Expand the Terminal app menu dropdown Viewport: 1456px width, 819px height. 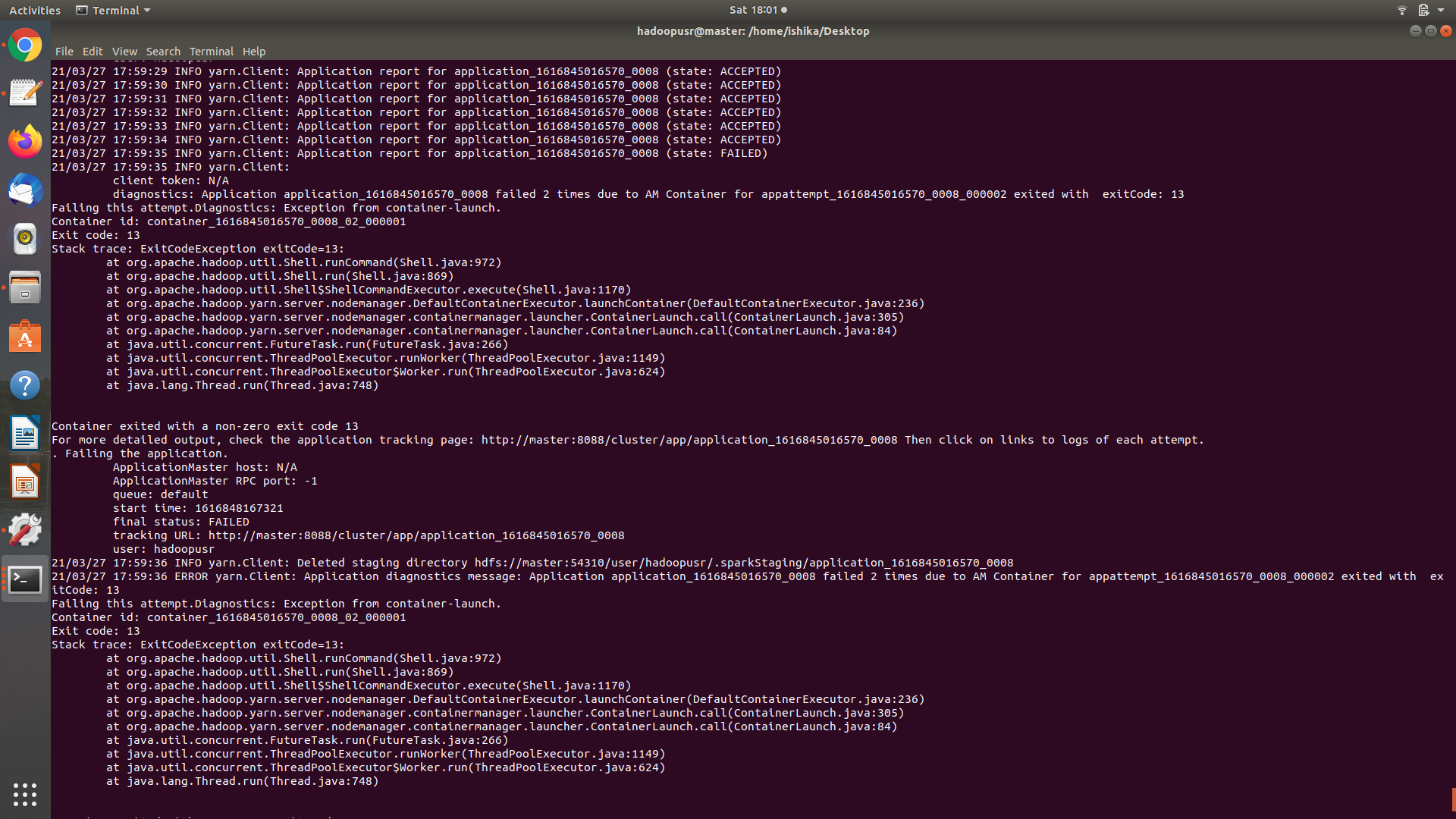point(114,10)
